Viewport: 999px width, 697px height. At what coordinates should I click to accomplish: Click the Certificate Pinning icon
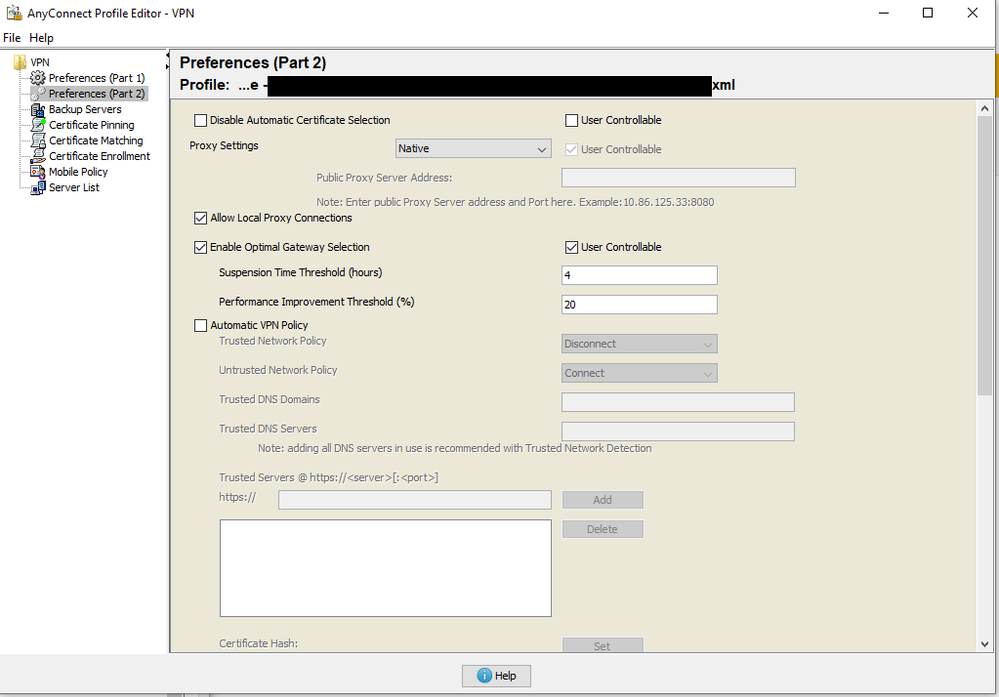[38, 125]
